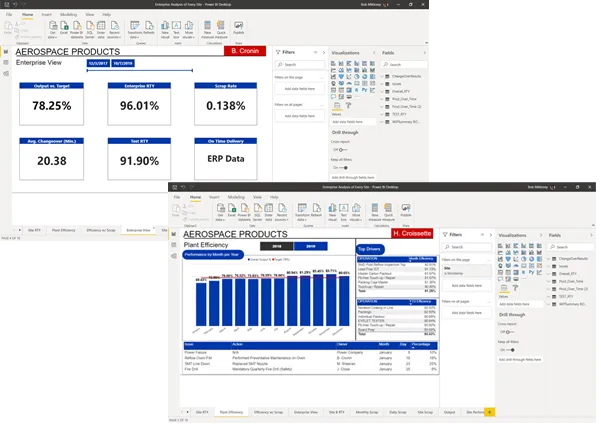Click Publish in the front window ribbon

click(406, 211)
